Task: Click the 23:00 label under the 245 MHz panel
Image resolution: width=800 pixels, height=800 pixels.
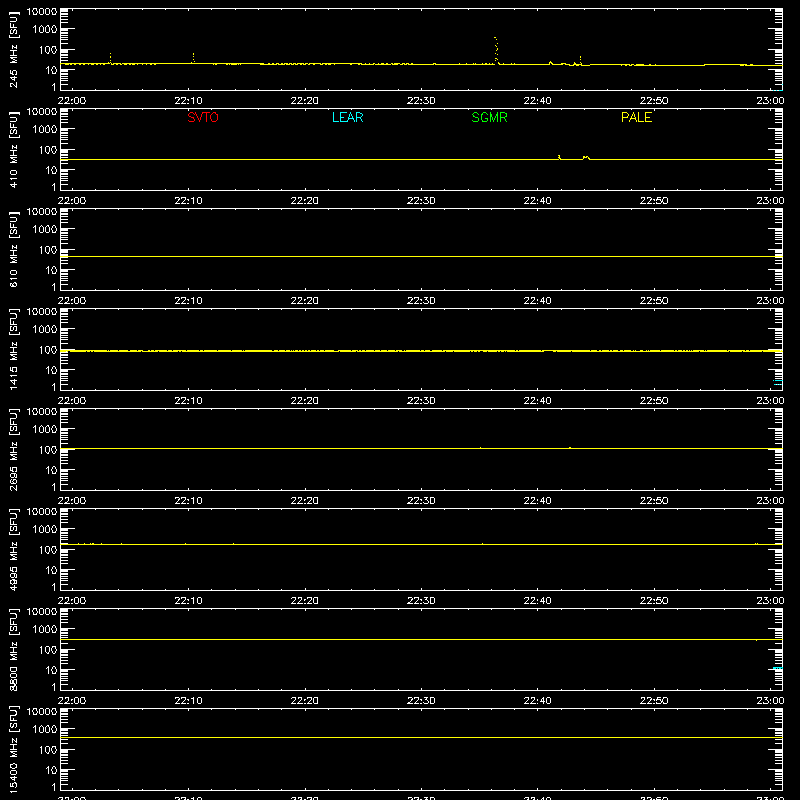Action: point(770,101)
